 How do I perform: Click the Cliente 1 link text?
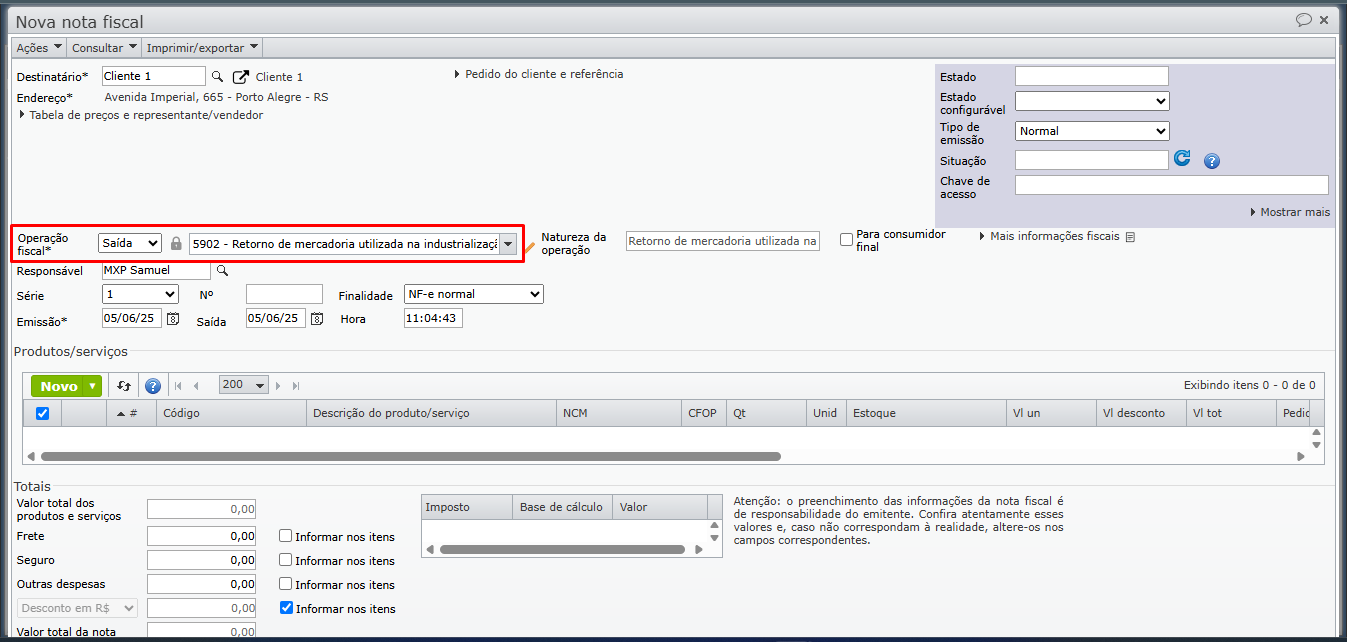click(x=279, y=77)
